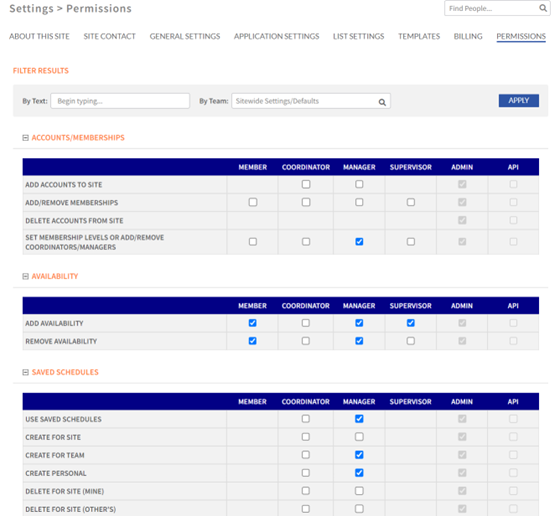Image resolution: width=560 pixels, height=516 pixels.
Task: Open the About This Site link
Action: [39, 36]
